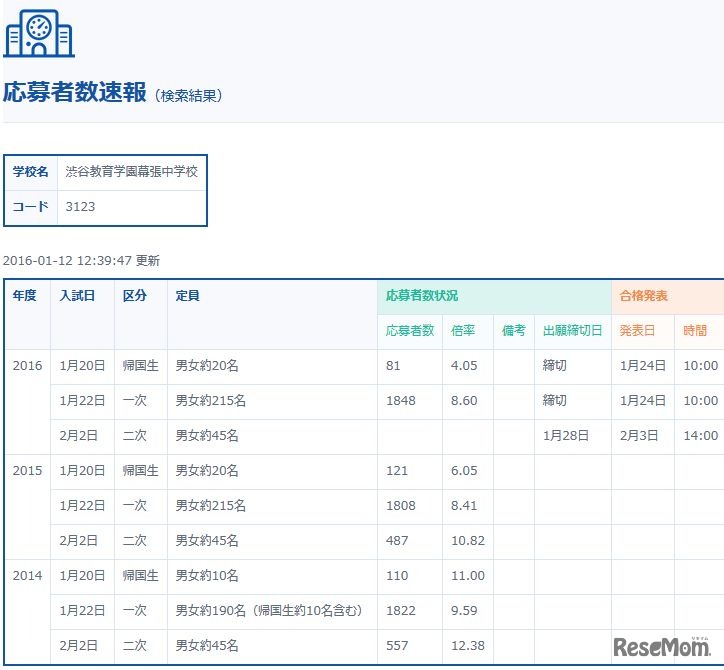Click applicant count 81 for 2016 帰国生
This screenshot has height=670, width=724.
click(393, 366)
